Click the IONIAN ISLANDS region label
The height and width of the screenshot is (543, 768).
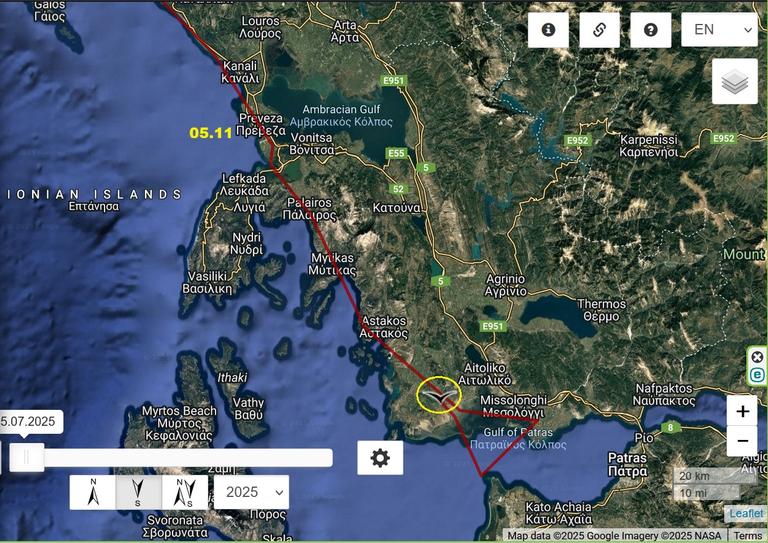(x=94, y=194)
